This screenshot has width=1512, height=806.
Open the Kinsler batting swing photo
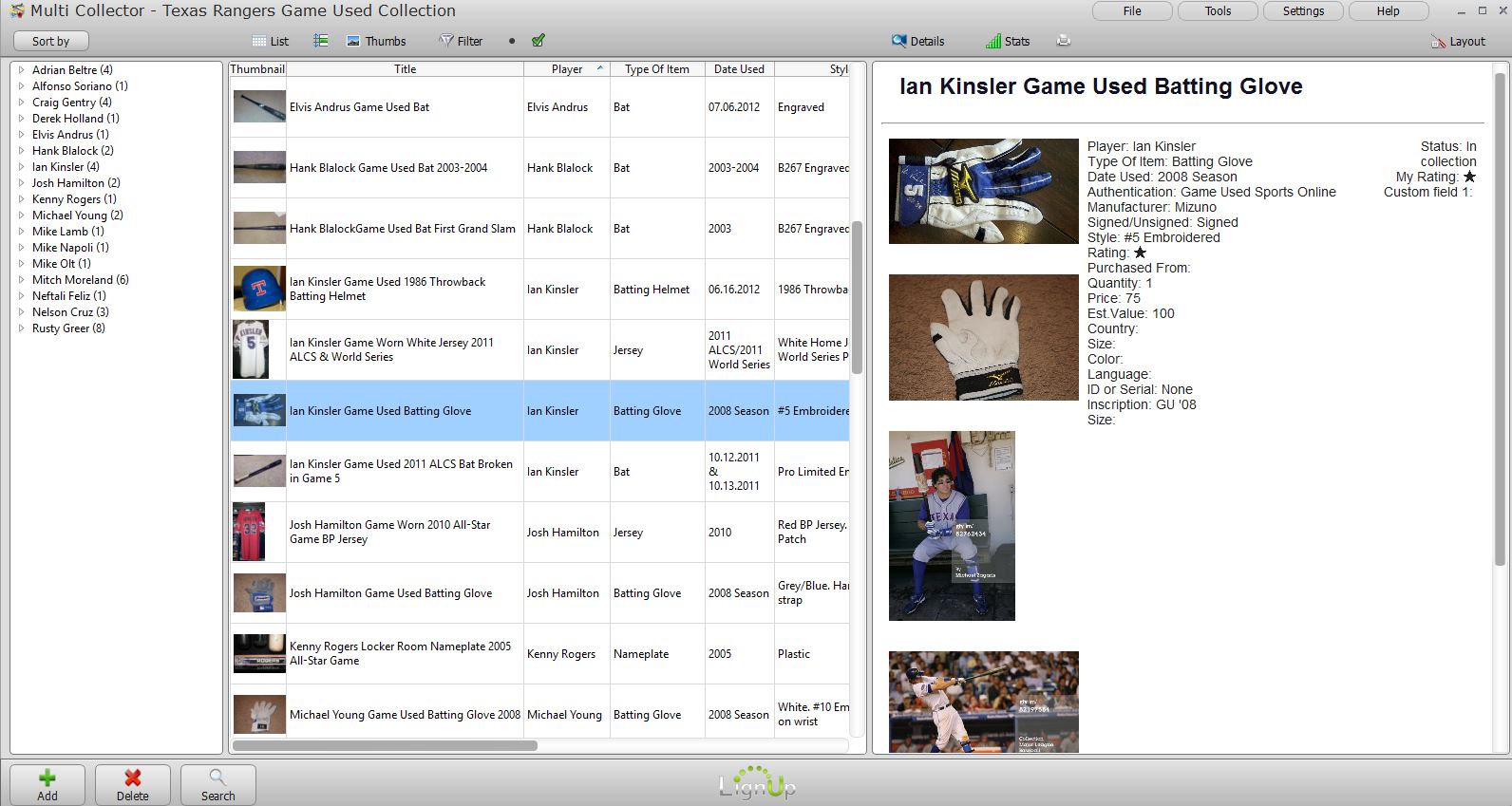983,702
